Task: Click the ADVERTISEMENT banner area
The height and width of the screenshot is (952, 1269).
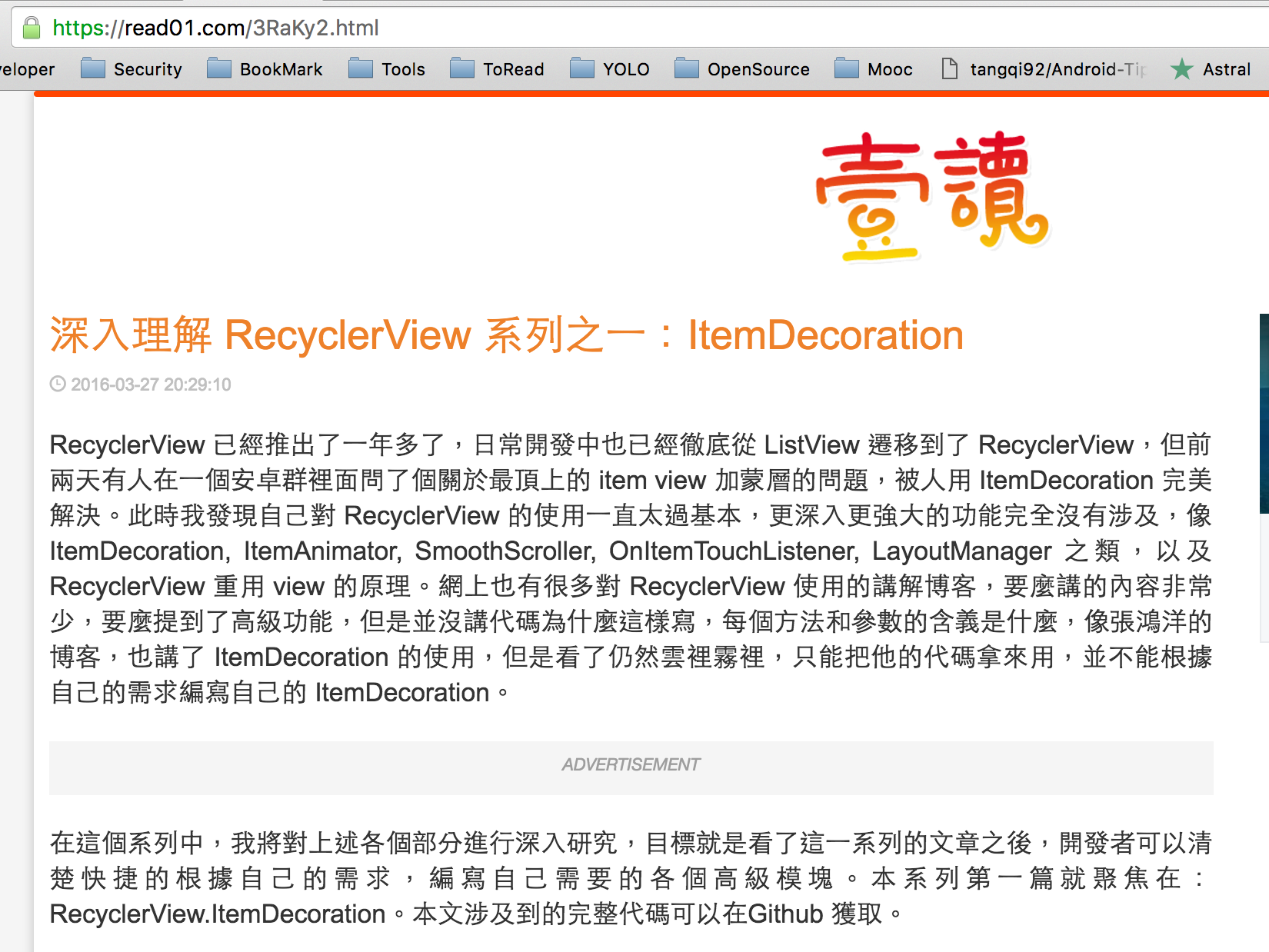Action: 631,767
